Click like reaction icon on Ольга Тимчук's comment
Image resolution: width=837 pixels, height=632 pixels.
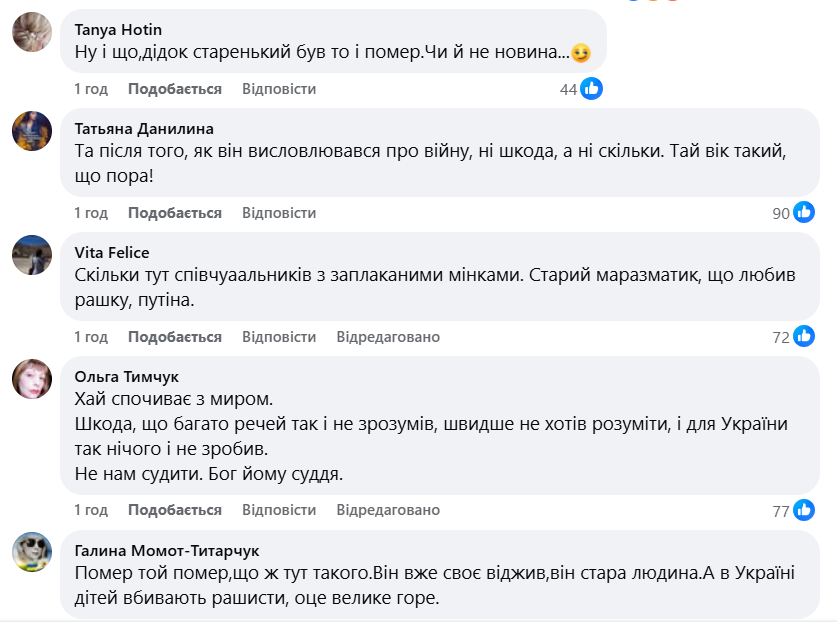click(805, 510)
